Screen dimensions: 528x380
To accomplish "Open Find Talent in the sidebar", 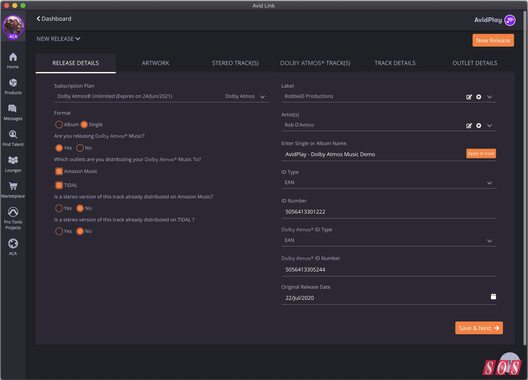I will tap(13, 138).
